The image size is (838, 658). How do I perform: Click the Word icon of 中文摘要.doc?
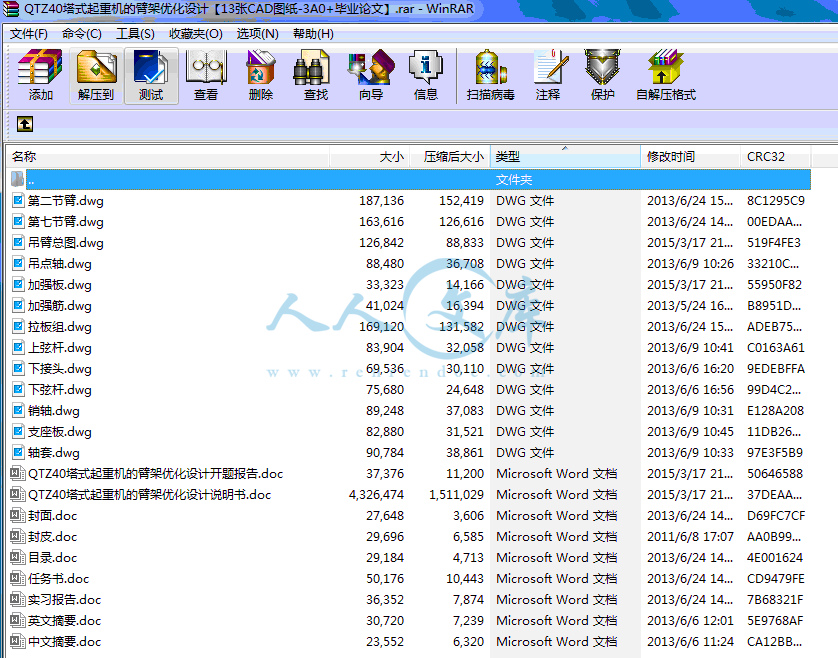[x=18, y=641]
